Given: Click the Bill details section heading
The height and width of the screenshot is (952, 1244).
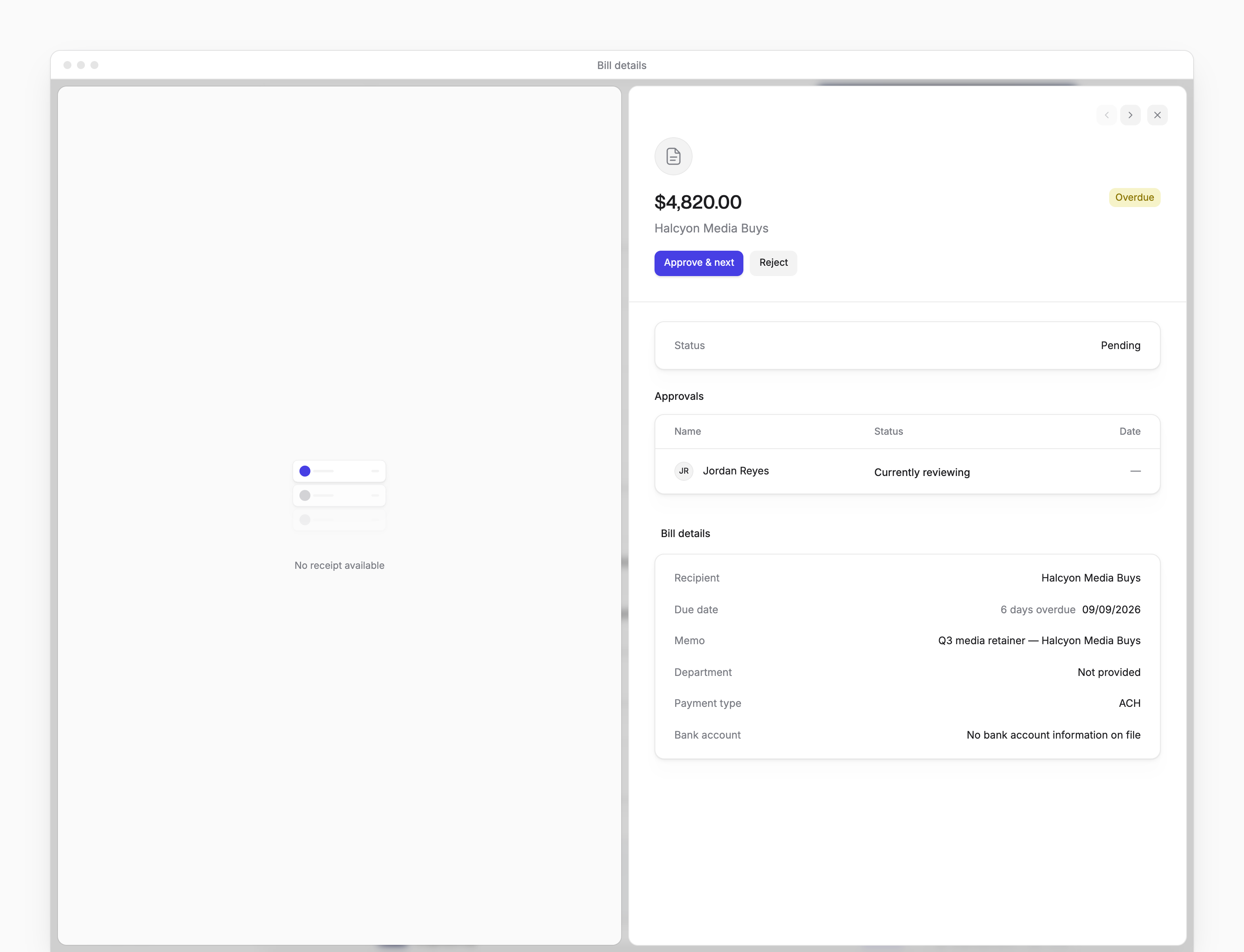Looking at the screenshot, I should pos(685,534).
